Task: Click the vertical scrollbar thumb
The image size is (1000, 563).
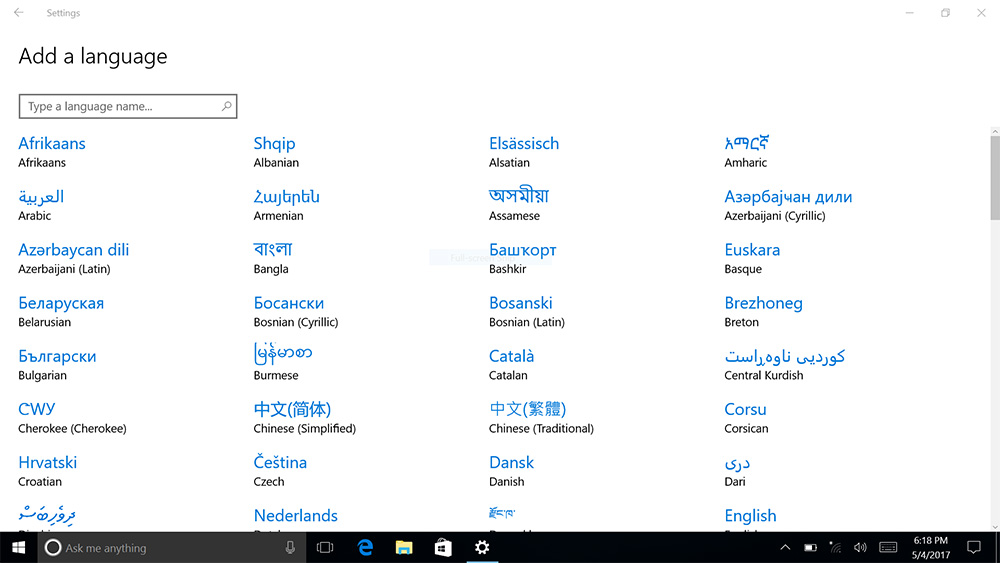Action: pyautogui.click(x=994, y=177)
